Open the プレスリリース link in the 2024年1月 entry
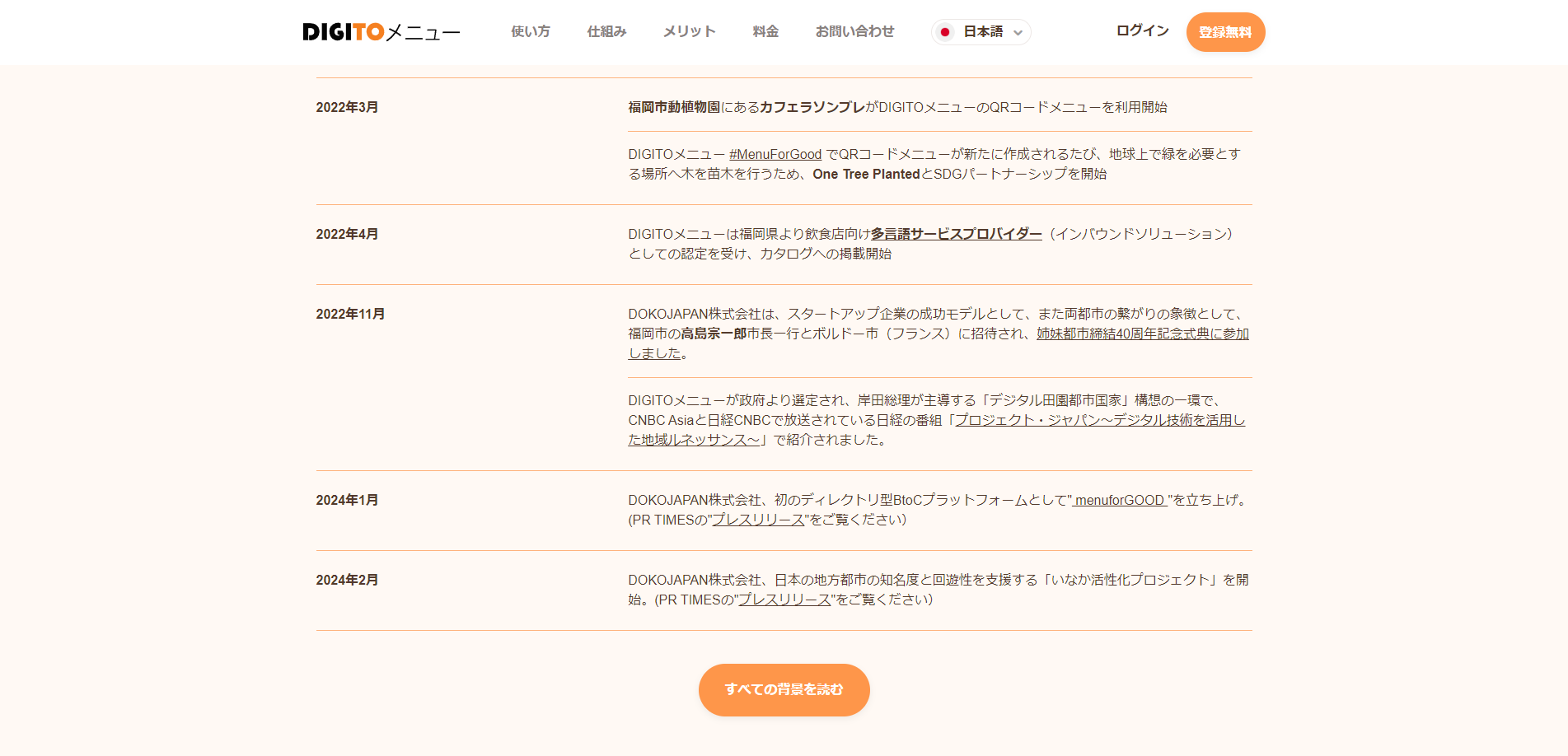Image resolution: width=1568 pixels, height=756 pixels. (758, 520)
